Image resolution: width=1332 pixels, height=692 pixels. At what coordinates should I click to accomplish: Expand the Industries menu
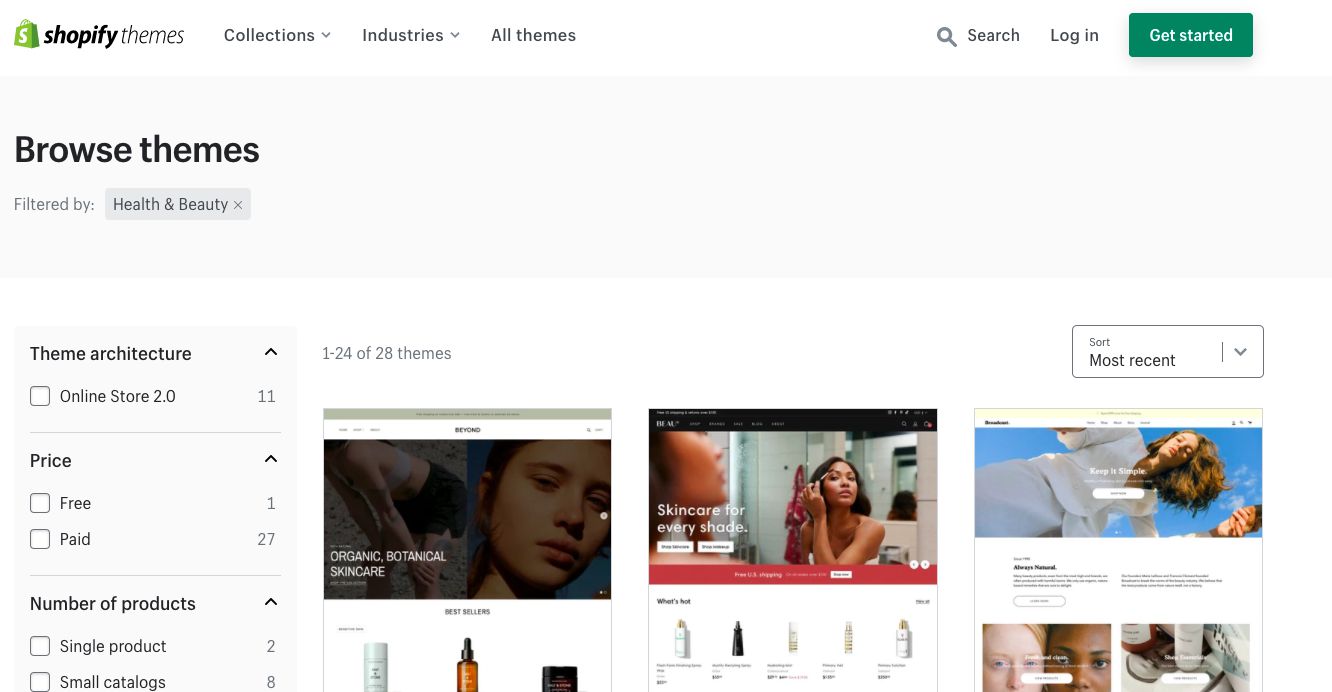point(410,35)
